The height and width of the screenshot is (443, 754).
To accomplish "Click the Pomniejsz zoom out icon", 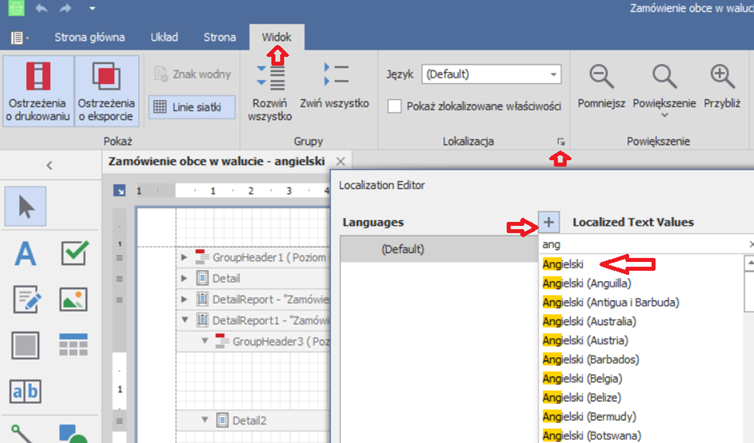I will tap(601, 77).
